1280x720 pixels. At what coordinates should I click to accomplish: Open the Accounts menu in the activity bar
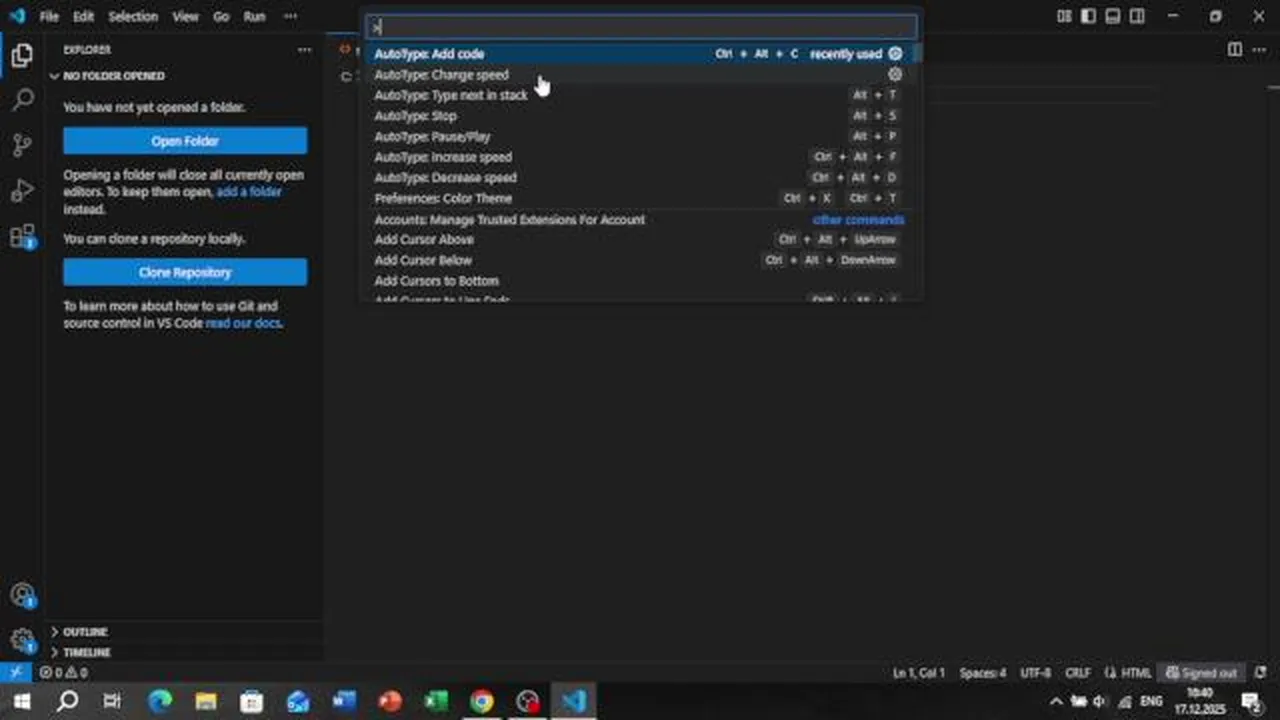click(22, 595)
